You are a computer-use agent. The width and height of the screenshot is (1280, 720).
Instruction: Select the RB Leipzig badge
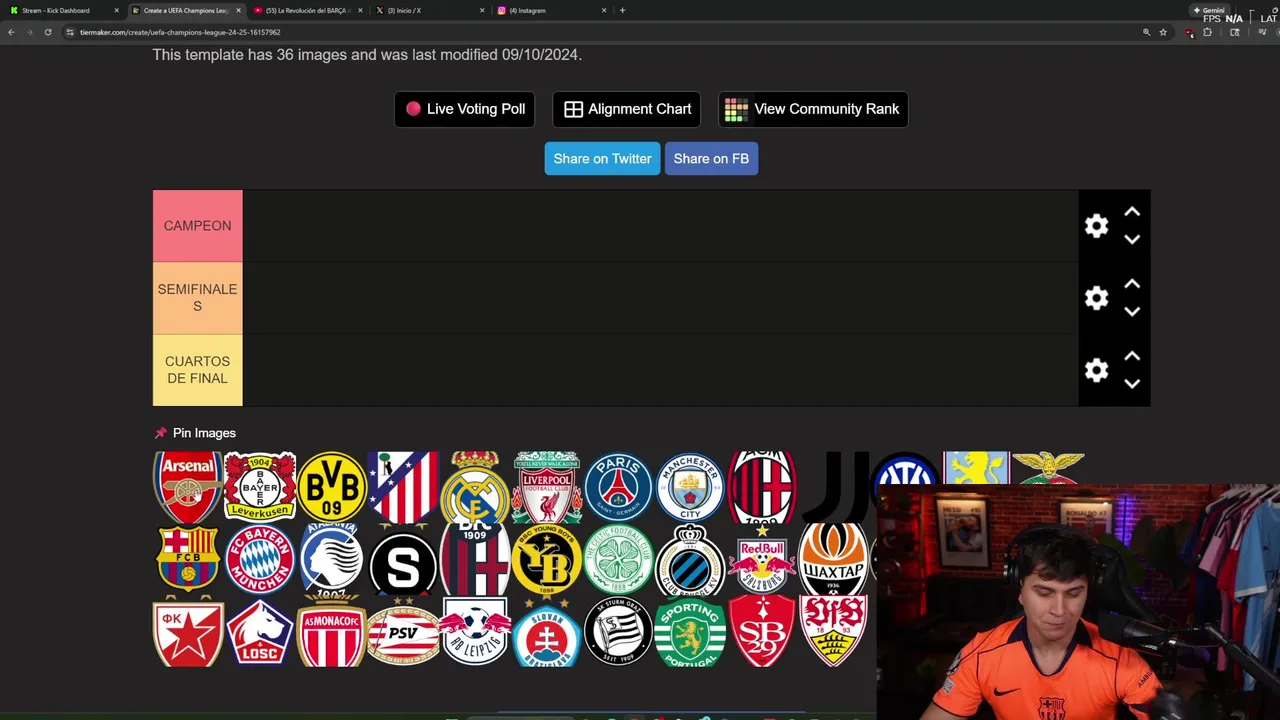click(475, 631)
